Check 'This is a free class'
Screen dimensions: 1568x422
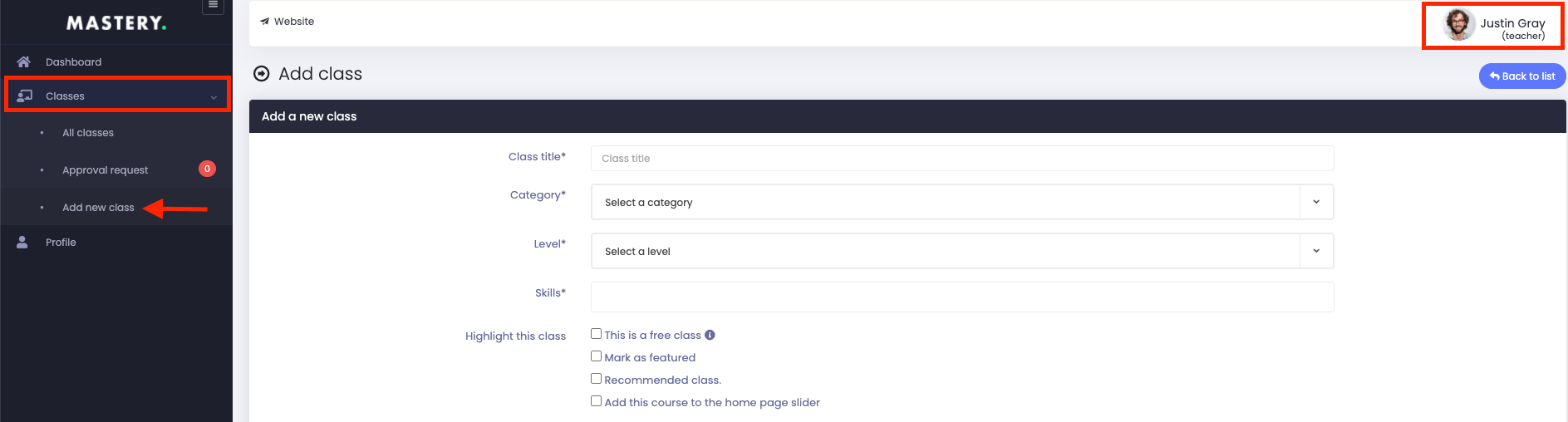596,334
